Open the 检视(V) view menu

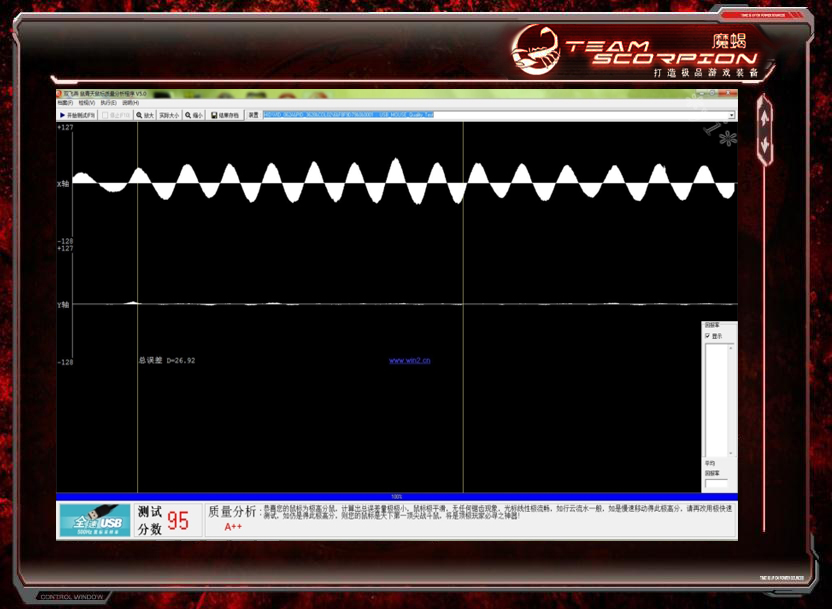pyautogui.click(x=86, y=103)
